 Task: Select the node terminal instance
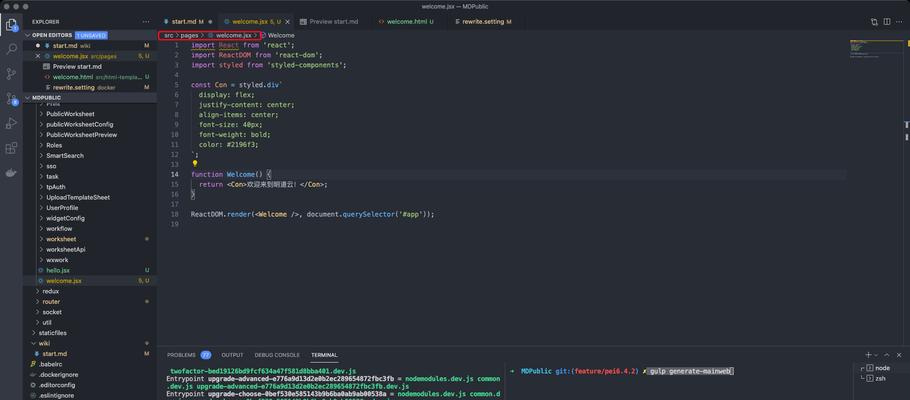(x=882, y=368)
